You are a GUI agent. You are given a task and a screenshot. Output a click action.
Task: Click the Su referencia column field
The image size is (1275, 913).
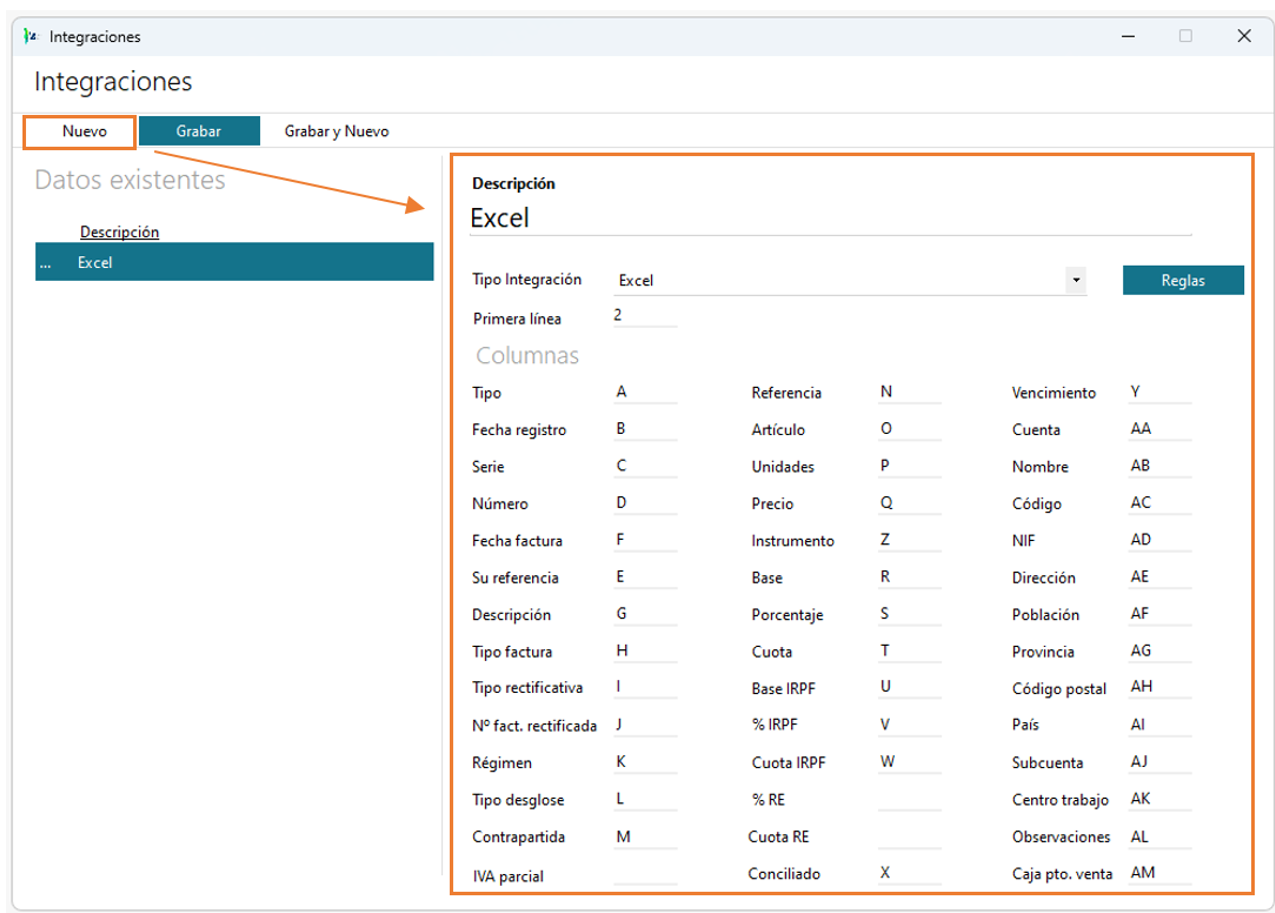click(645, 577)
